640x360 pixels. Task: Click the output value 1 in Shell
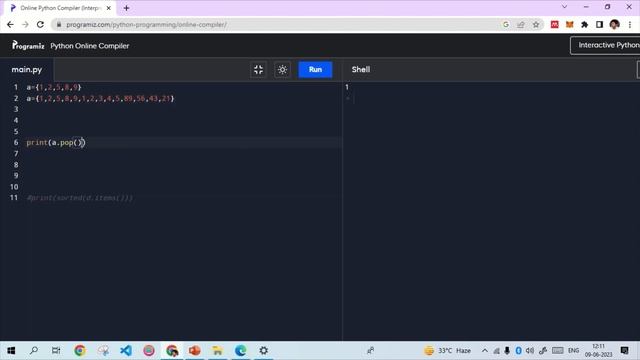pyautogui.click(x=347, y=87)
